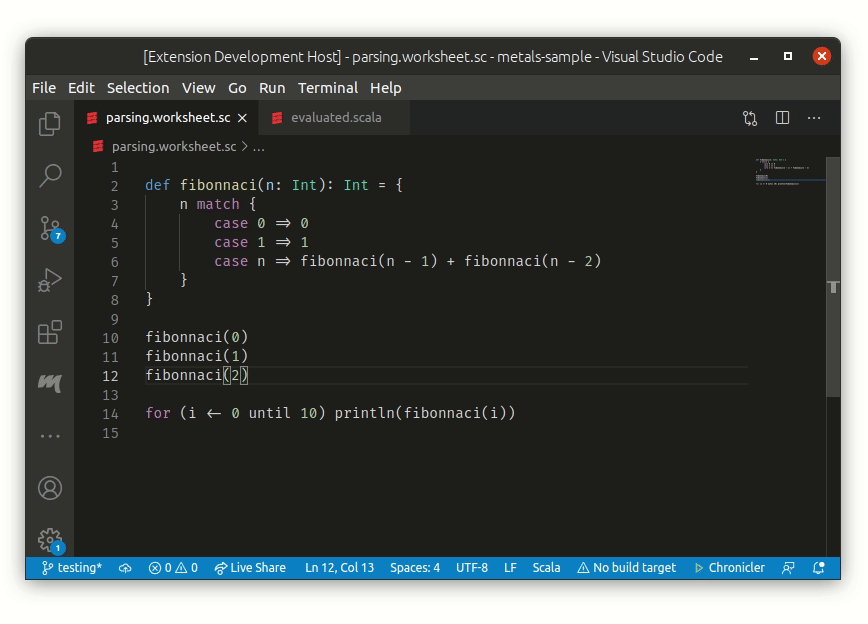Open the Manage gear menu
This screenshot has width=868, height=624.
(50, 537)
